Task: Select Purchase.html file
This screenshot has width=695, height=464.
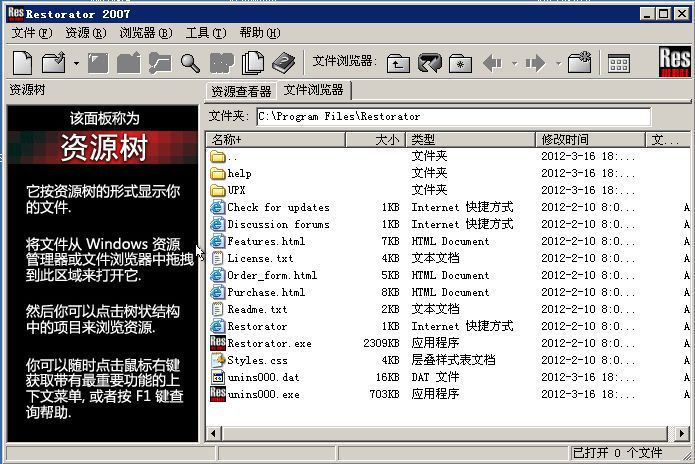Action: click(258, 292)
